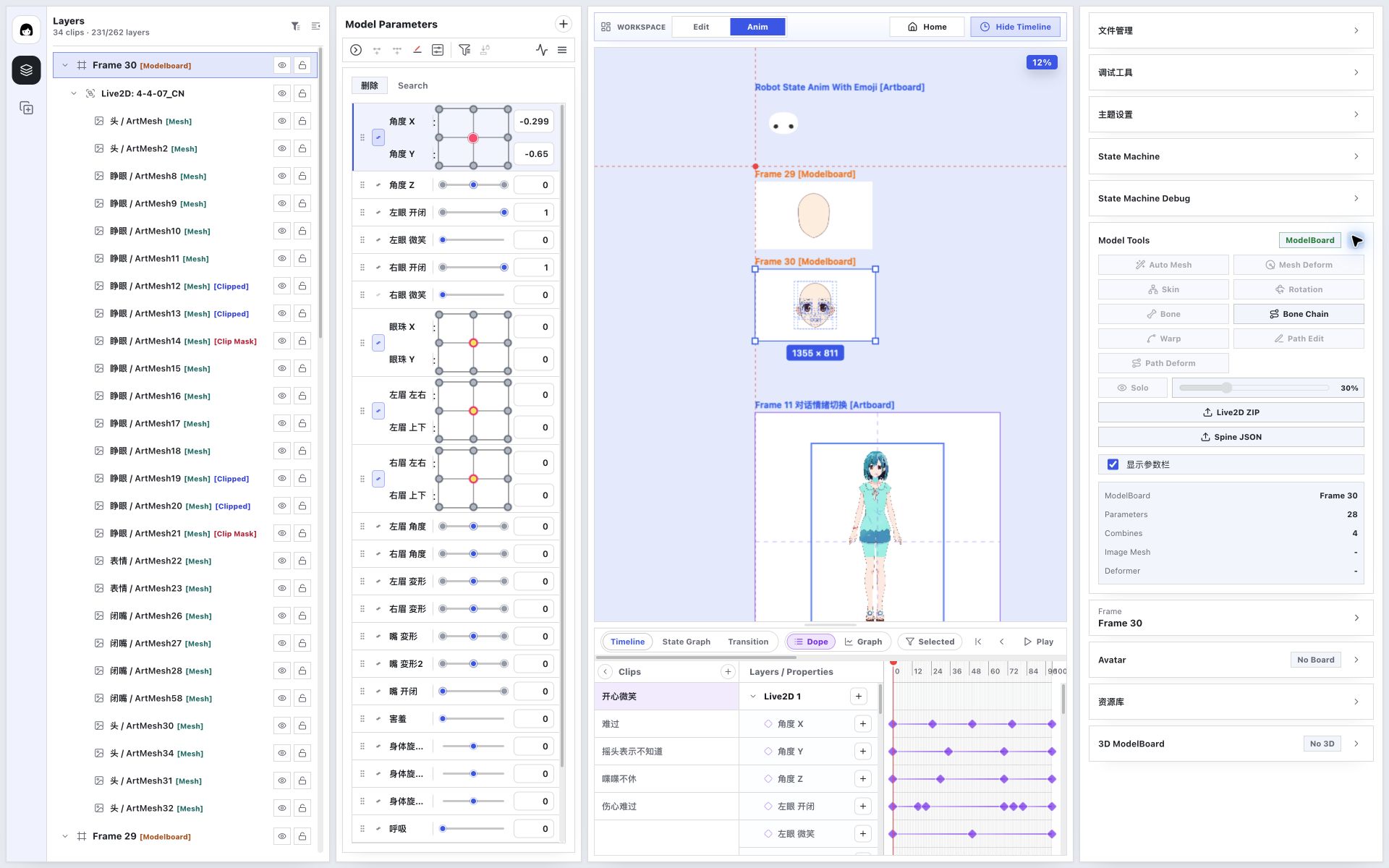Hide the 头 / ArtMesh layer
This screenshot has height=868, width=1389.
point(282,121)
